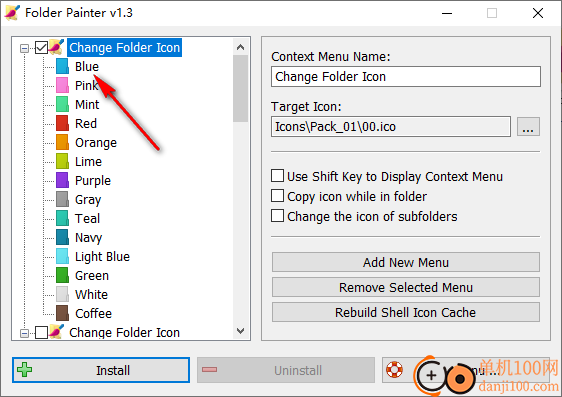Click the paintbrush icon of second Change Folder Icon

(57, 332)
